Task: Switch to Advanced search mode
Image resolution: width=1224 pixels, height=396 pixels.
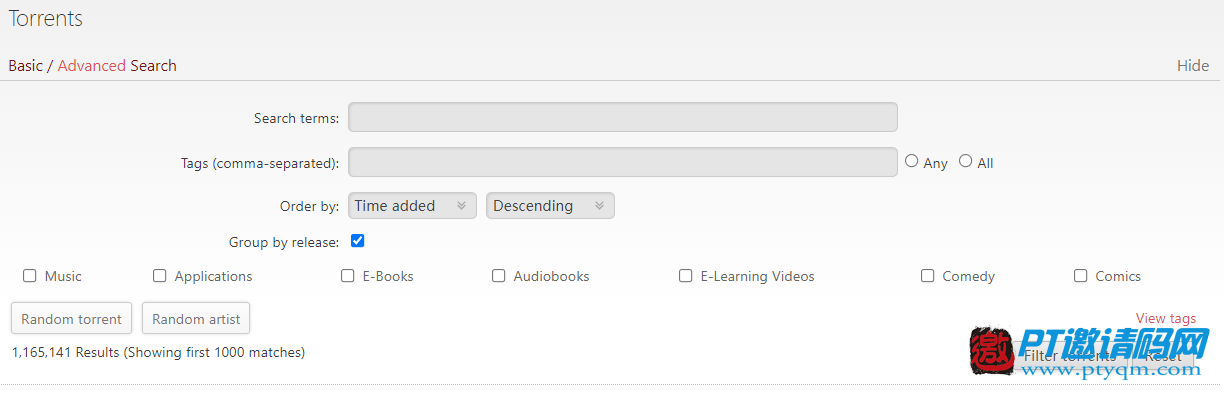Action: tap(92, 66)
